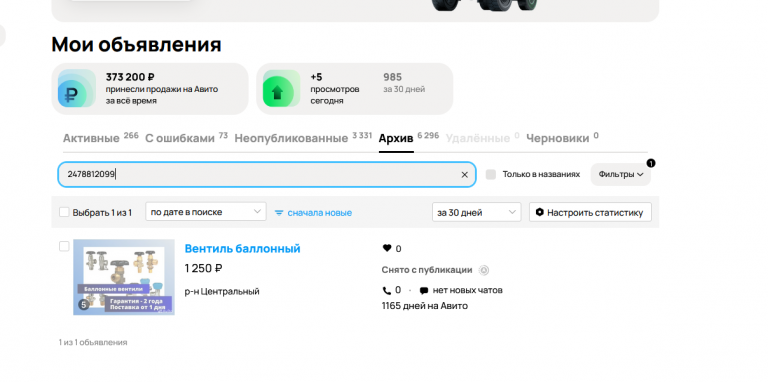Click the 1 250 ₽ price
The height and width of the screenshot is (382, 768).
(x=203, y=268)
